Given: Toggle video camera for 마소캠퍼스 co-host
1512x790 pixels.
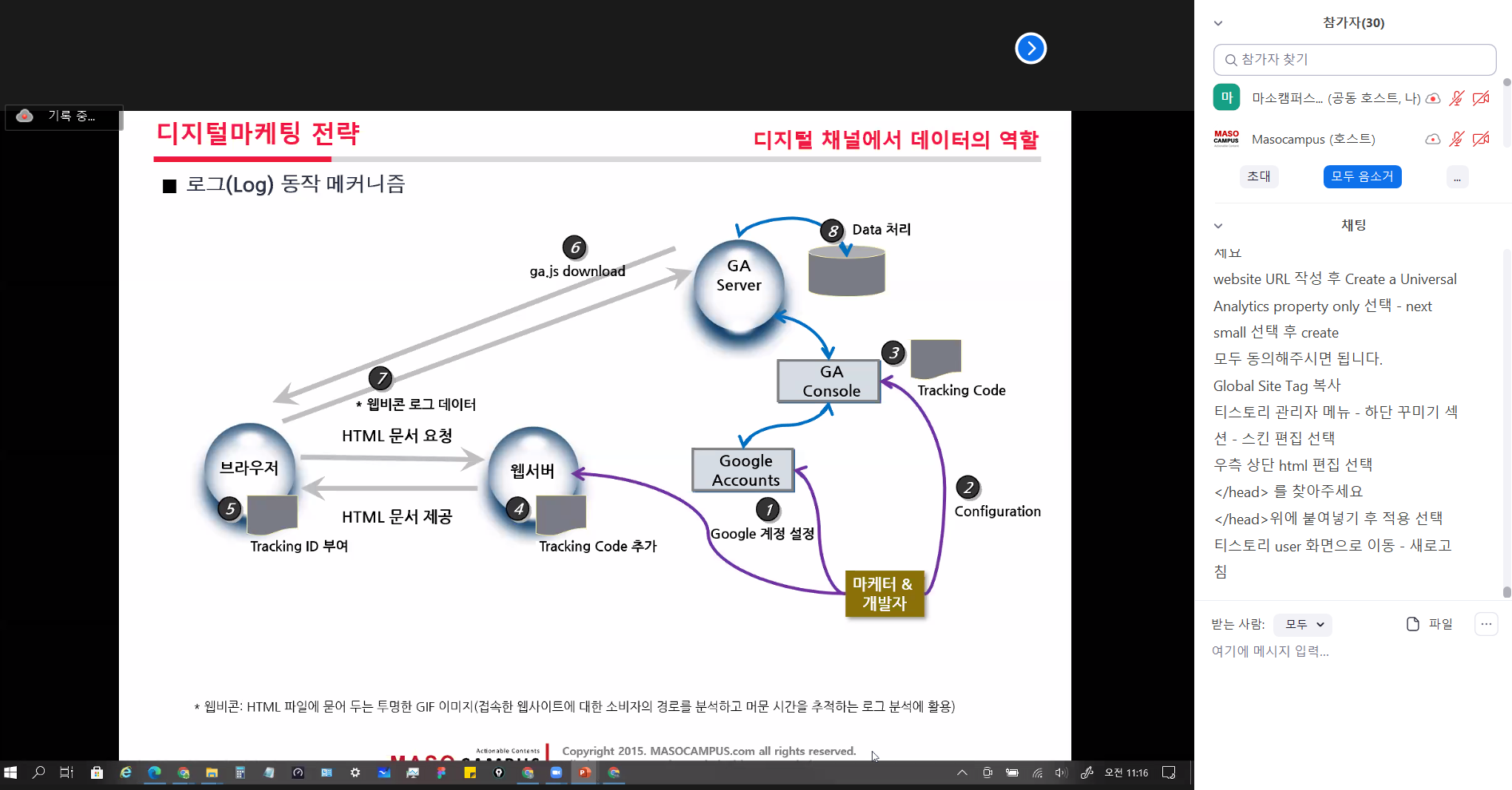Looking at the screenshot, I should tap(1481, 98).
